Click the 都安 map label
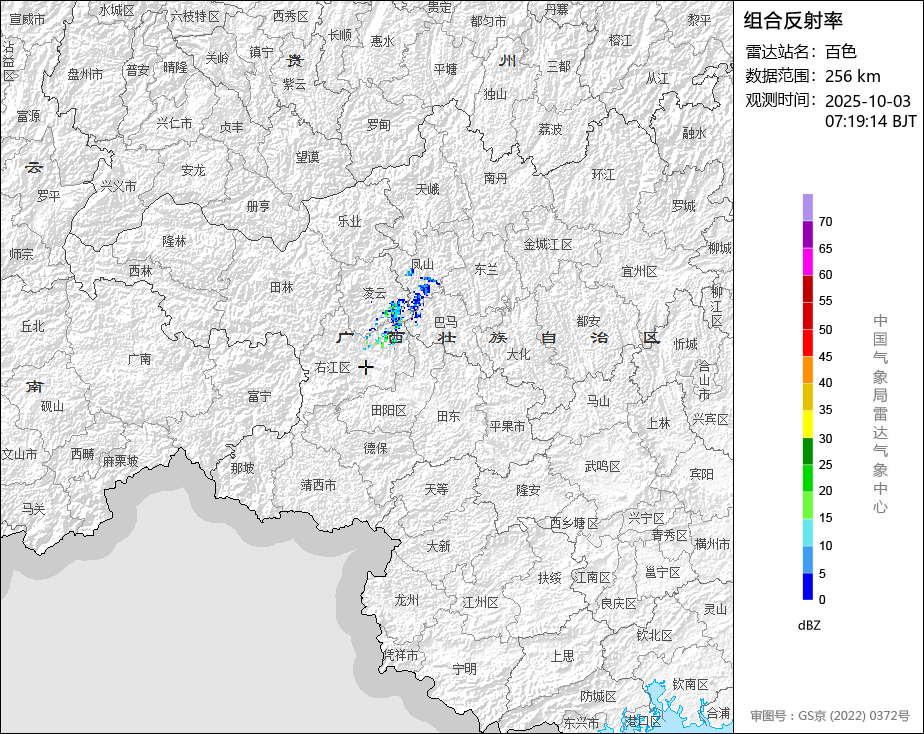This screenshot has height=734, width=924. pos(589,321)
